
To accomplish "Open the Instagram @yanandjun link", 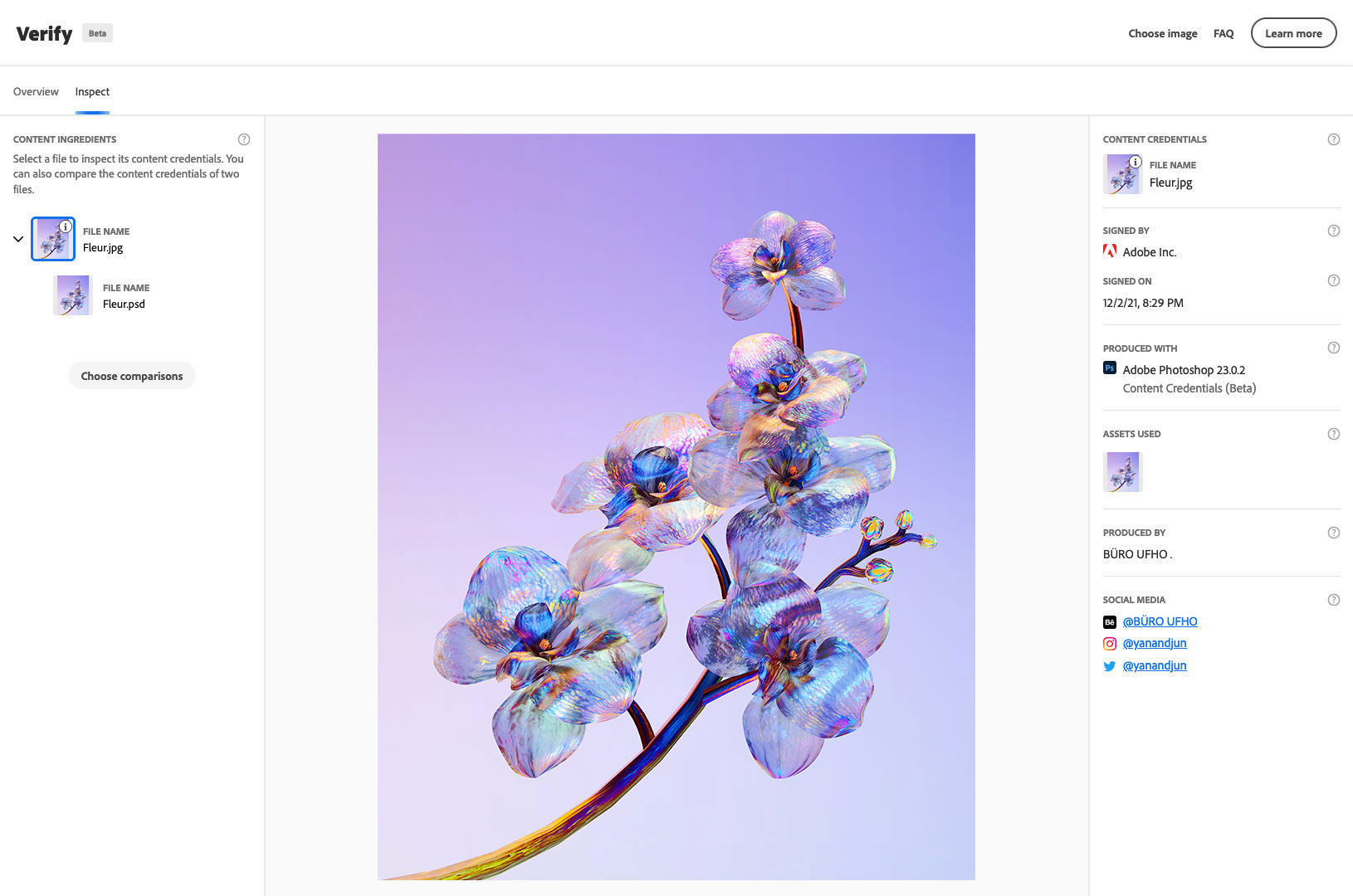I will click(x=1155, y=643).
